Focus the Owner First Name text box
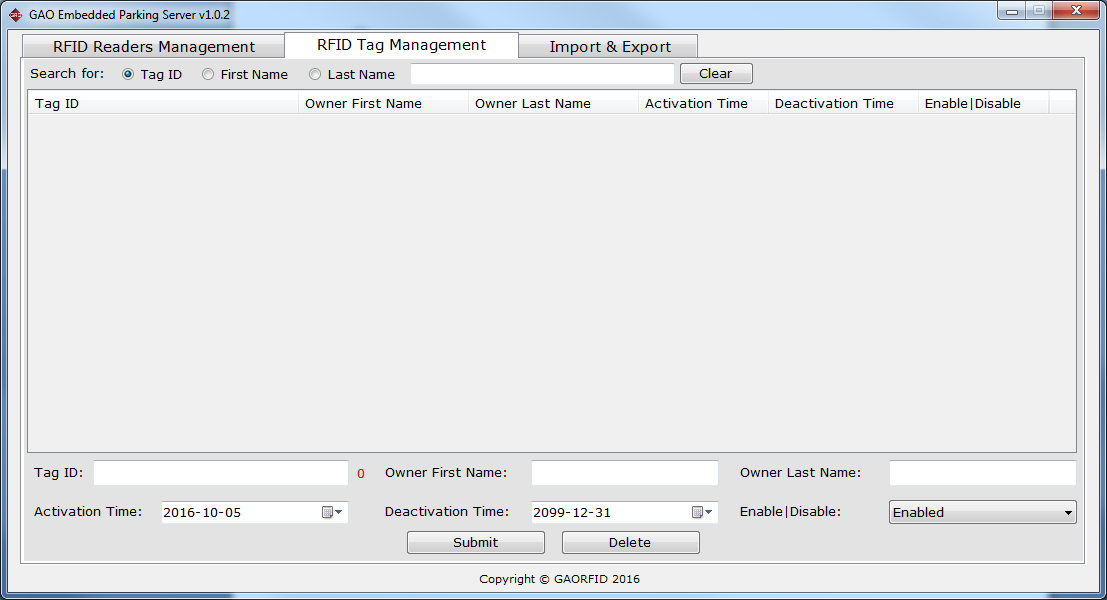 (624, 473)
